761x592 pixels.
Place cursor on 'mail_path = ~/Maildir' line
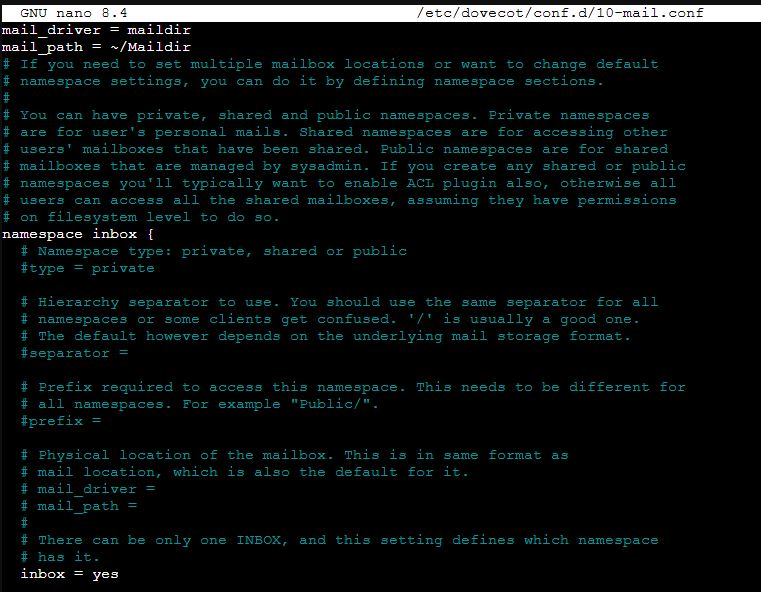96,47
